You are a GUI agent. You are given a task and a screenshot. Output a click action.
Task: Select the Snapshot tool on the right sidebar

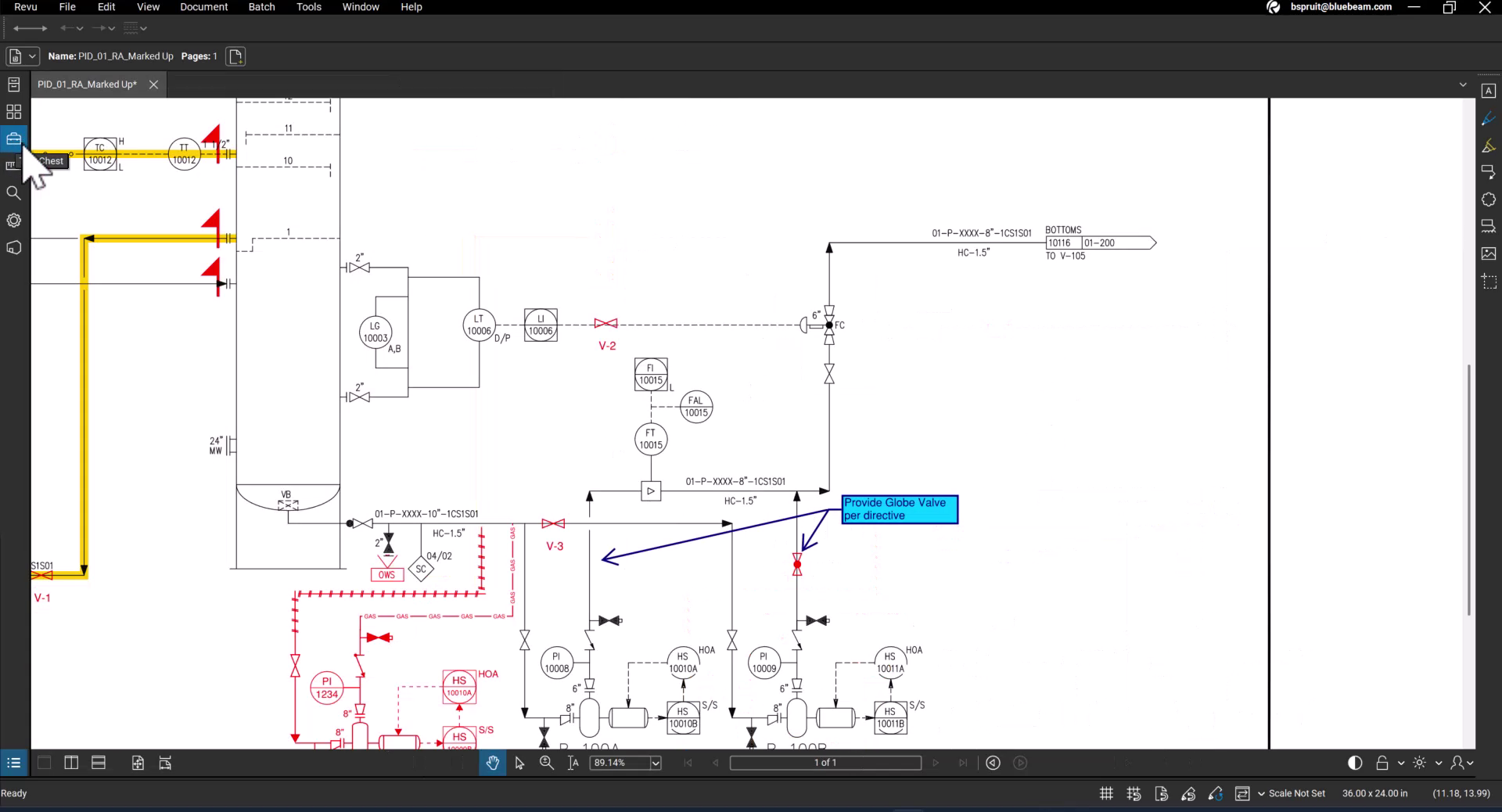coord(1489,282)
